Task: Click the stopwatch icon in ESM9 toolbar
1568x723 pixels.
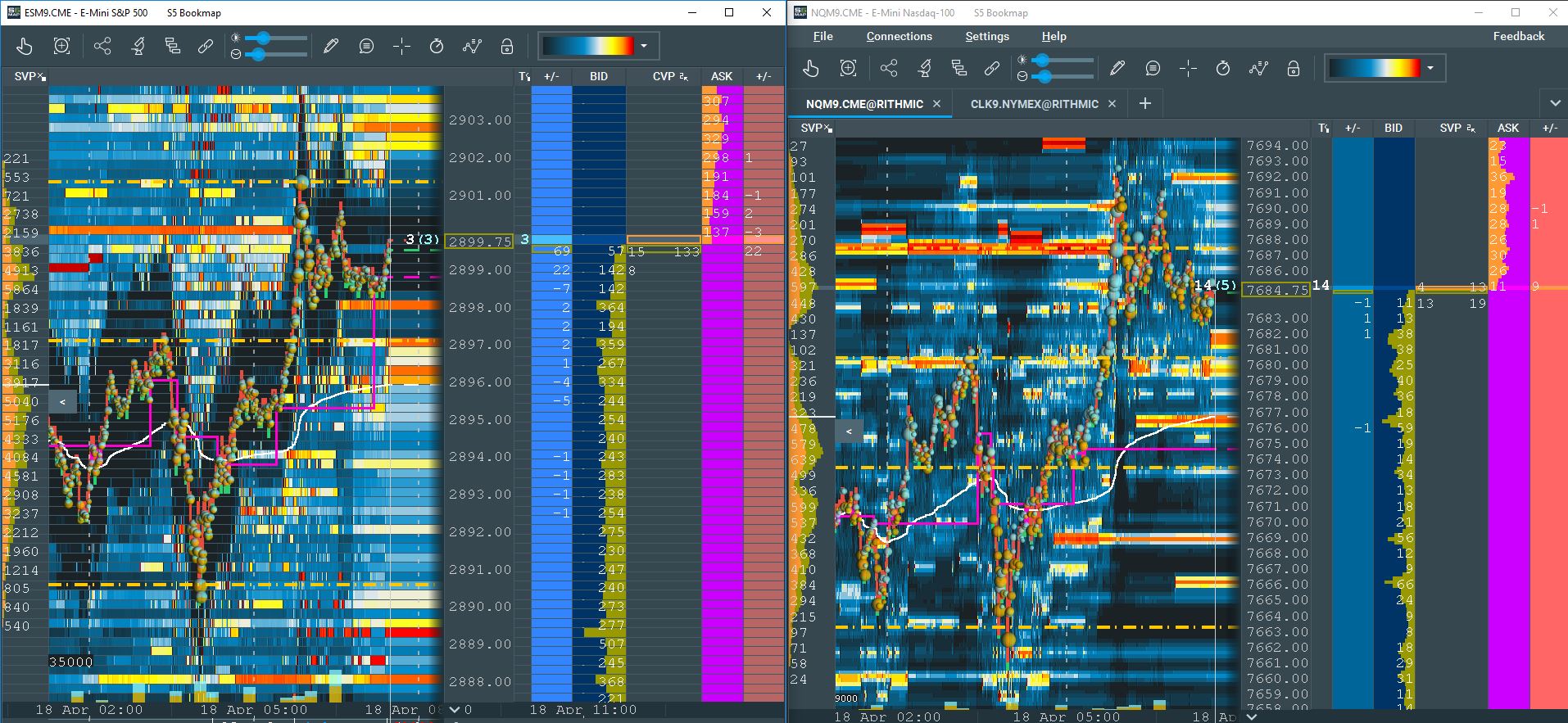Action: pyautogui.click(x=437, y=47)
